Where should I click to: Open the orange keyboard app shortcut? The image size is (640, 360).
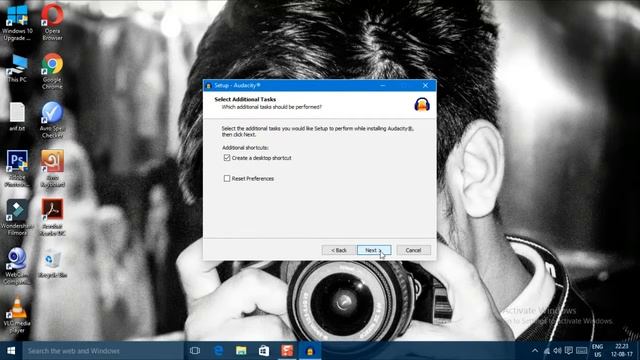(x=52, y=169)
